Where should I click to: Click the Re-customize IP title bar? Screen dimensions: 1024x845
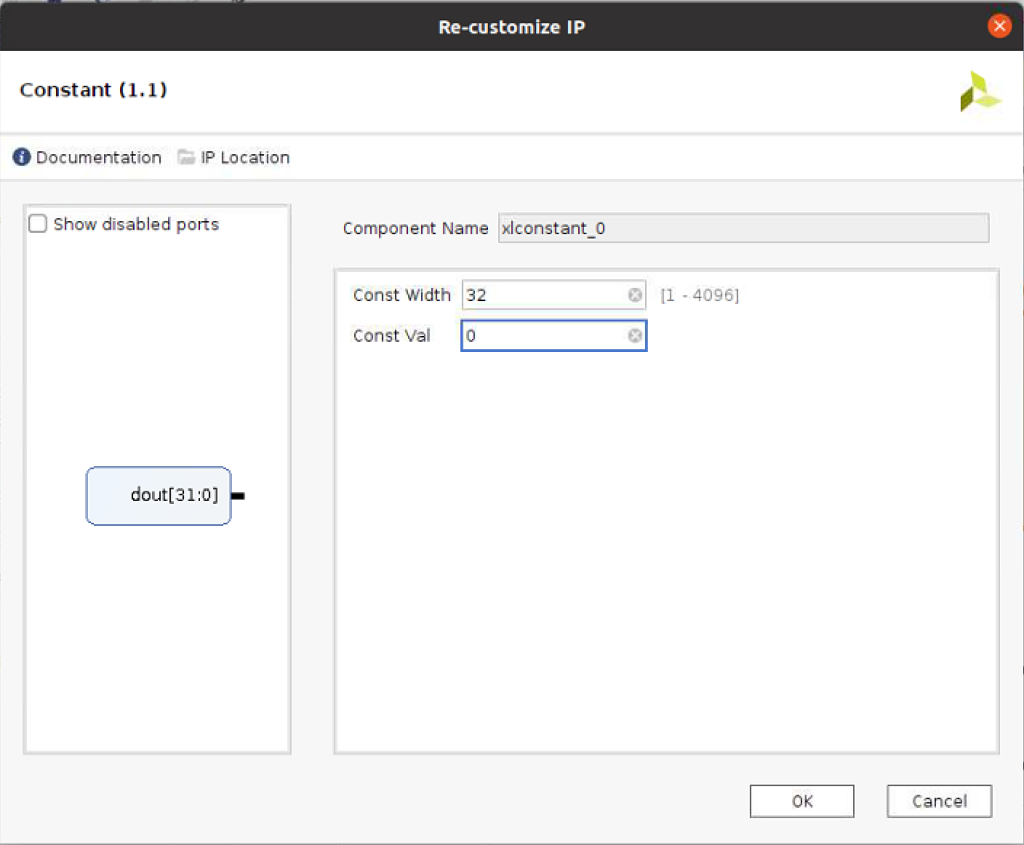tap(511, 27)
